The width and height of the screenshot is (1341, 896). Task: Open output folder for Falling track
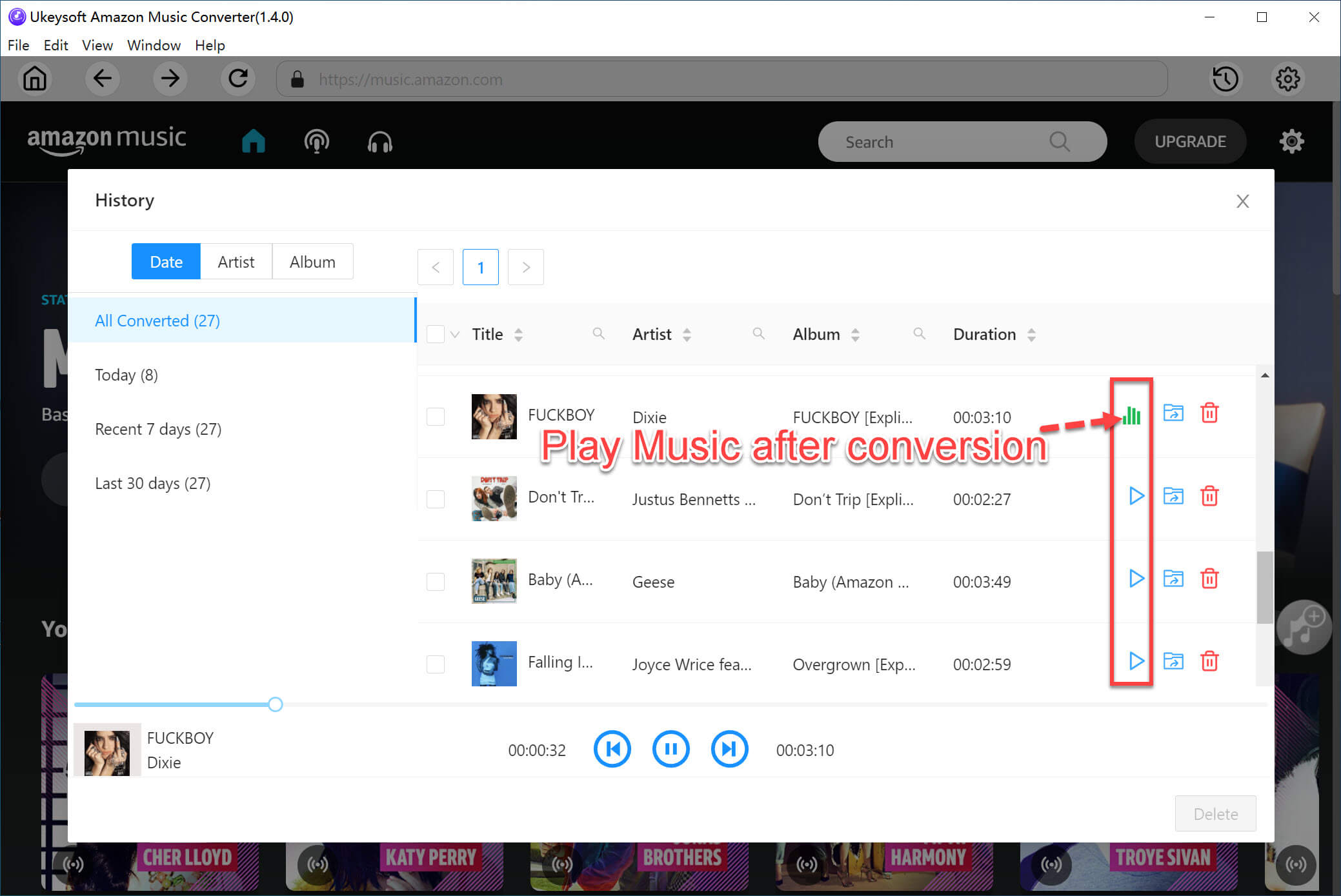tap(1173, 661)
